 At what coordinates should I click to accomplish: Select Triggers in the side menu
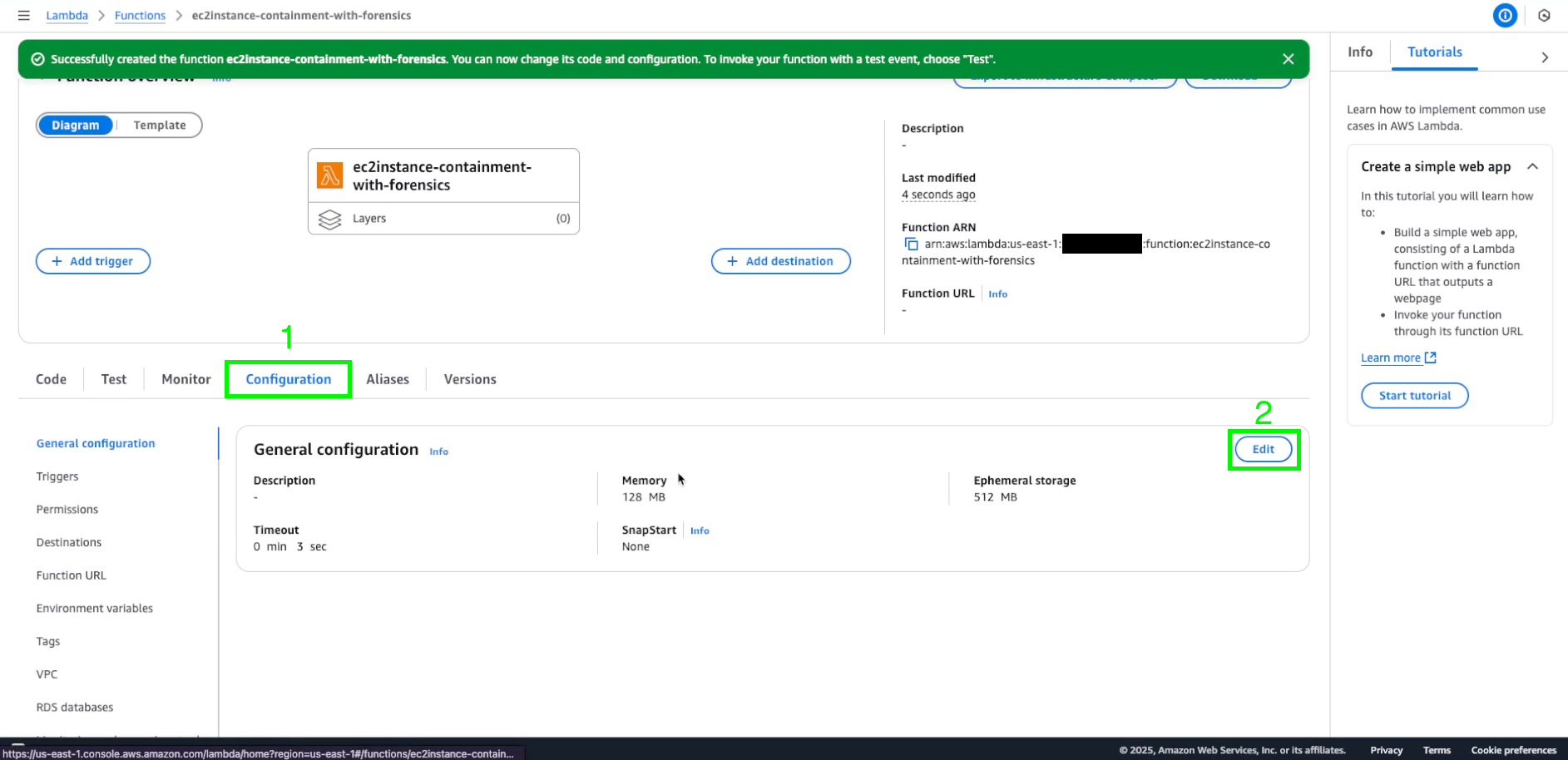pos(57,476)
